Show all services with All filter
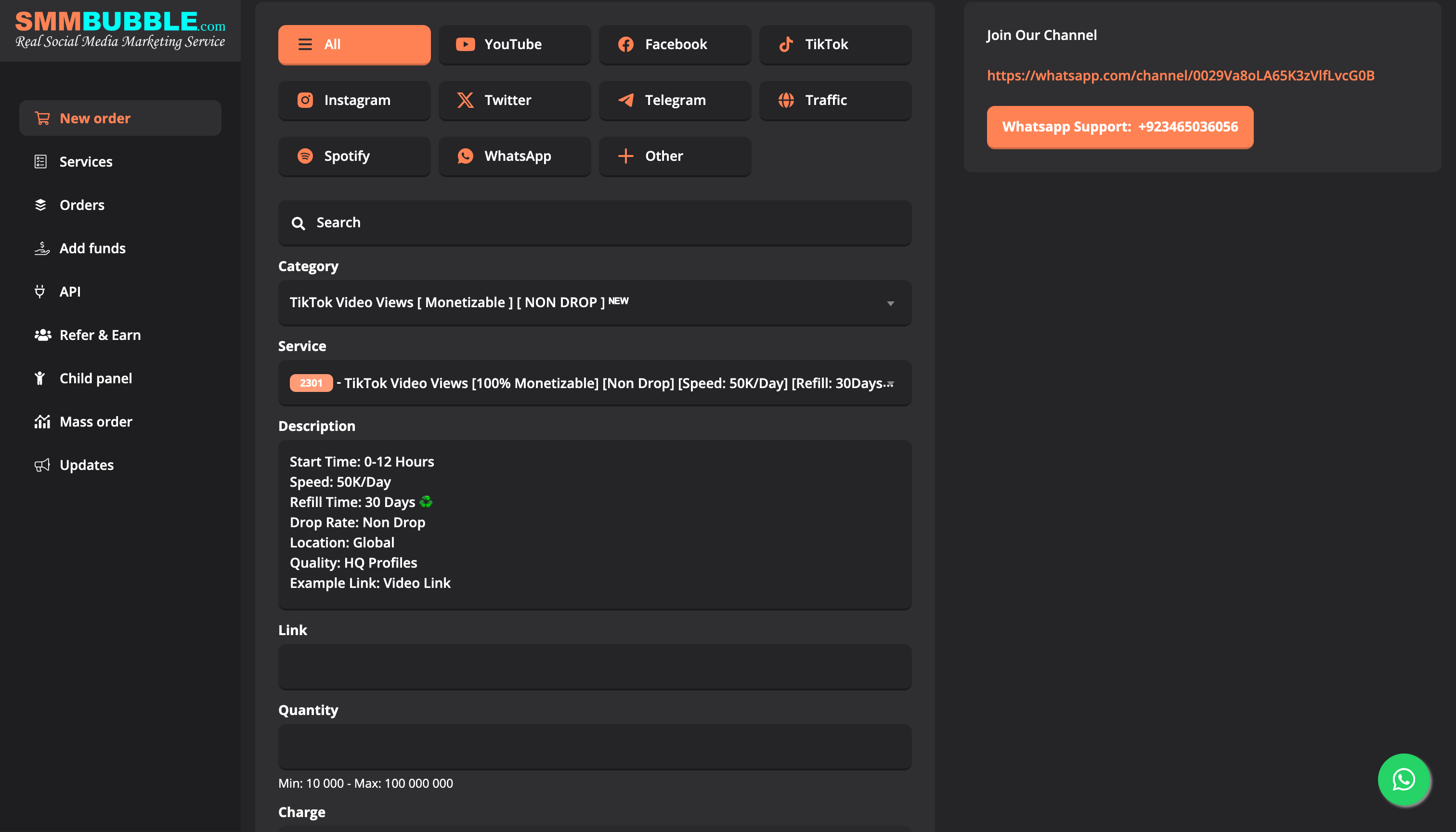Viewport: 1456px width, 832px height. click(354, 45)
